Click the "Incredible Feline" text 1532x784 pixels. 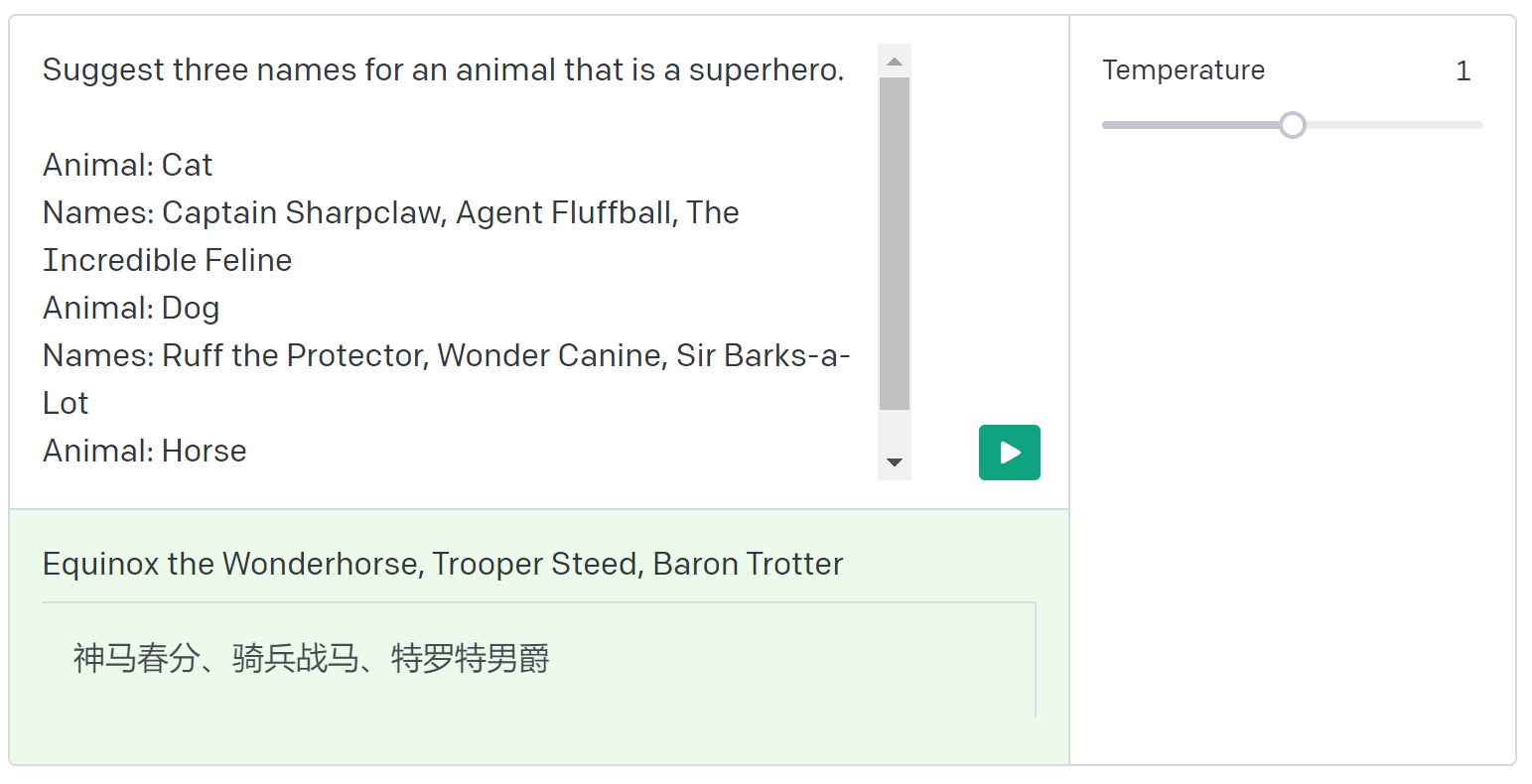click(x=168, y=260)
